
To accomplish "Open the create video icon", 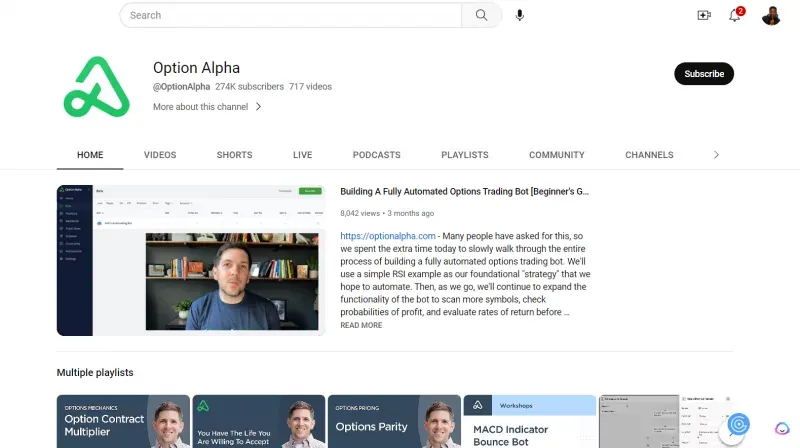I will 704,15.
